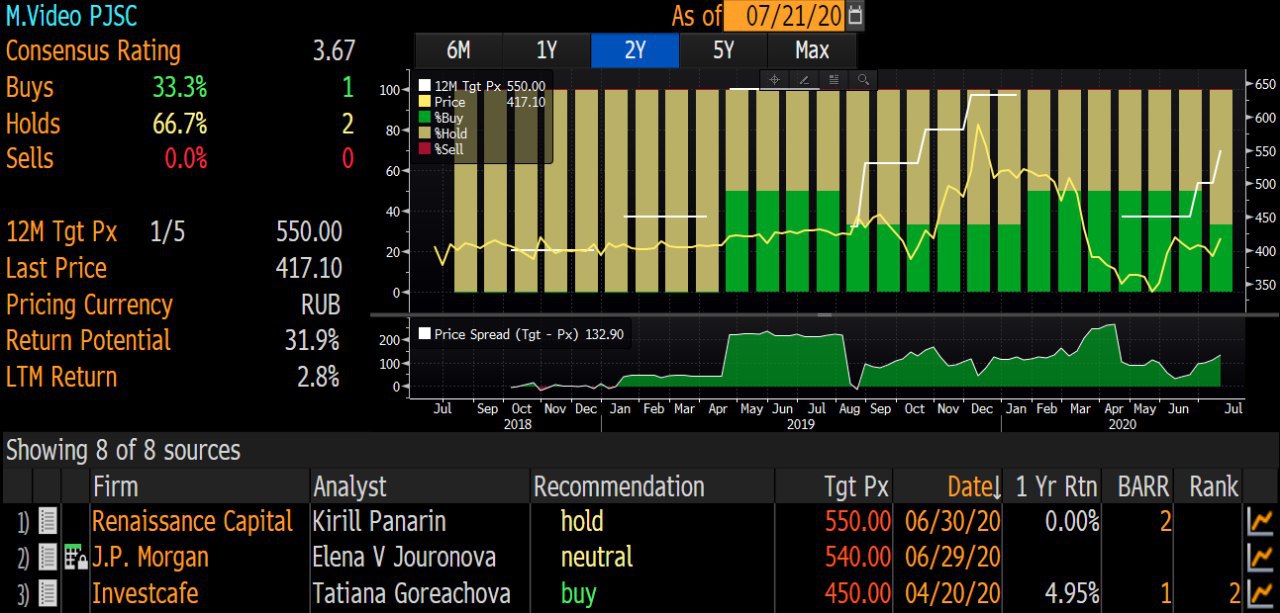Screen dimensions: 1280x613
Task: Click the 450.00 target price cell
Action: pyautogui.click(x=858, y=594)
